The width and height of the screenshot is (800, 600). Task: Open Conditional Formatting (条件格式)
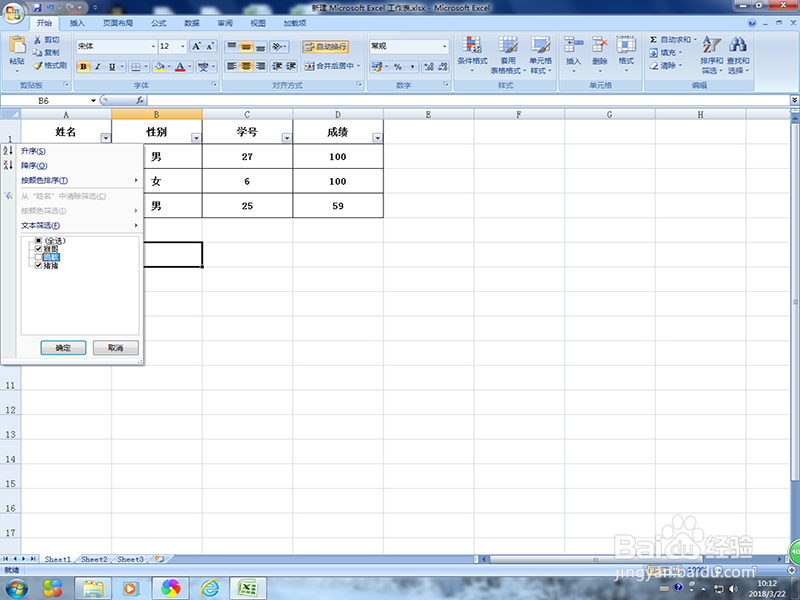[472, 54]
